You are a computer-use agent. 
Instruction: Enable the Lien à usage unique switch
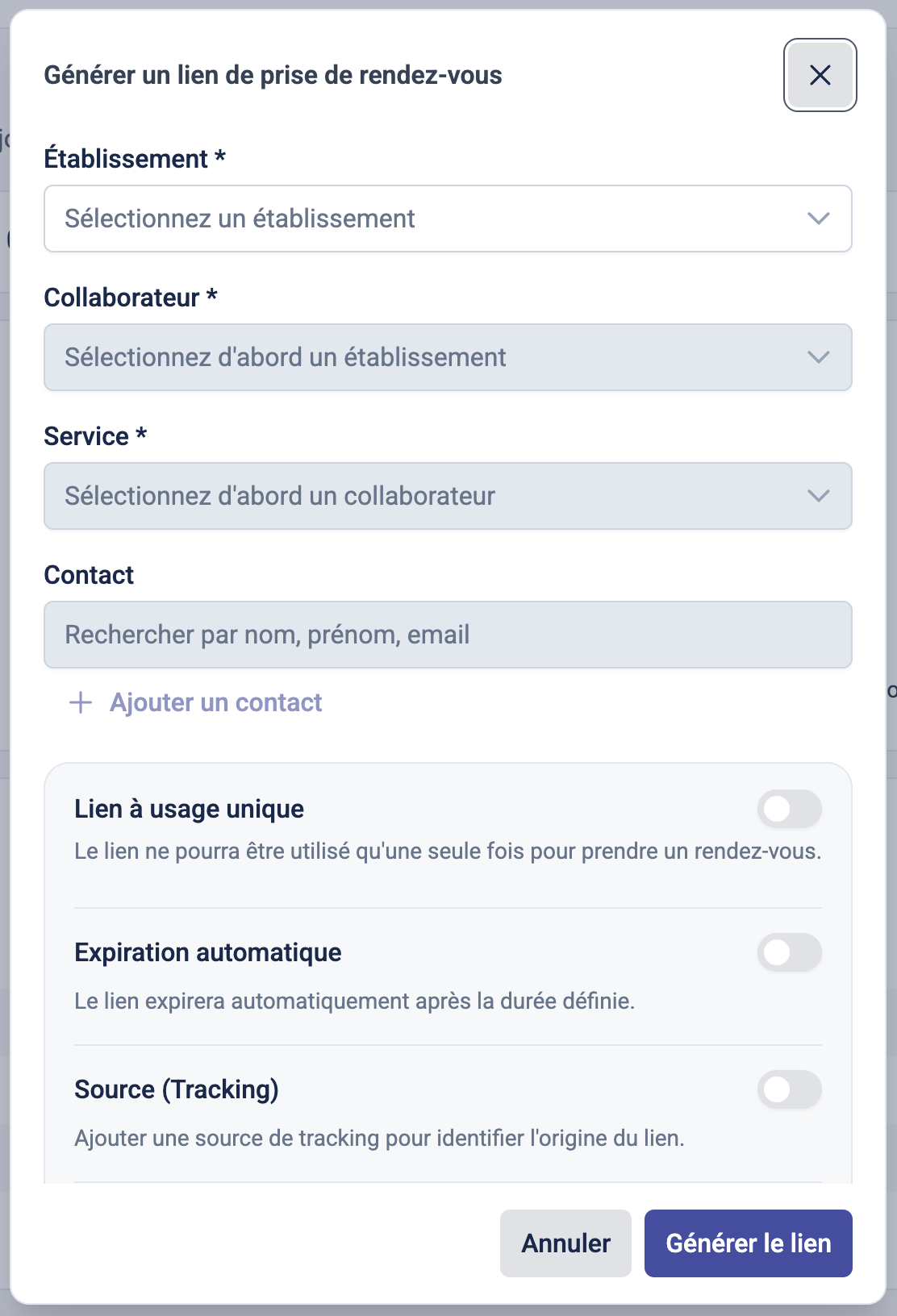pos(789,809)
